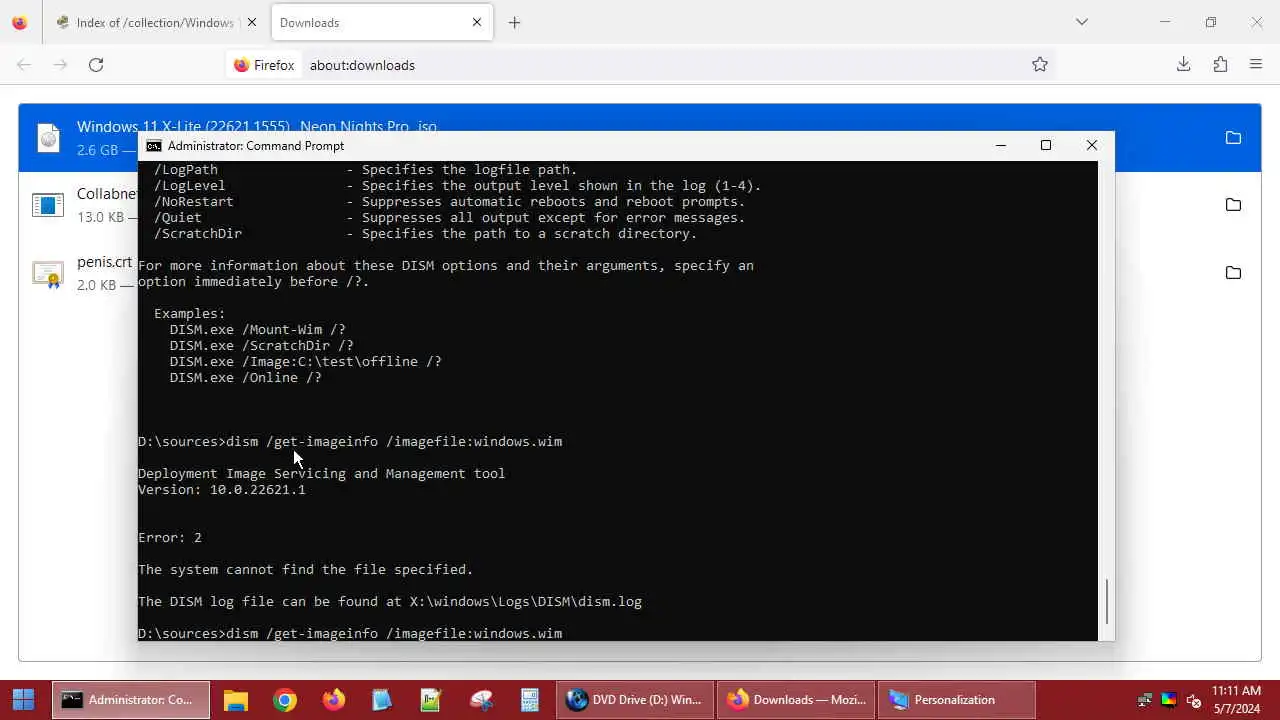Image resolution: width=1280 pixels, height=720 pixels.
Task: Open File Explorer from the taskbar
Action: (236, 700)
